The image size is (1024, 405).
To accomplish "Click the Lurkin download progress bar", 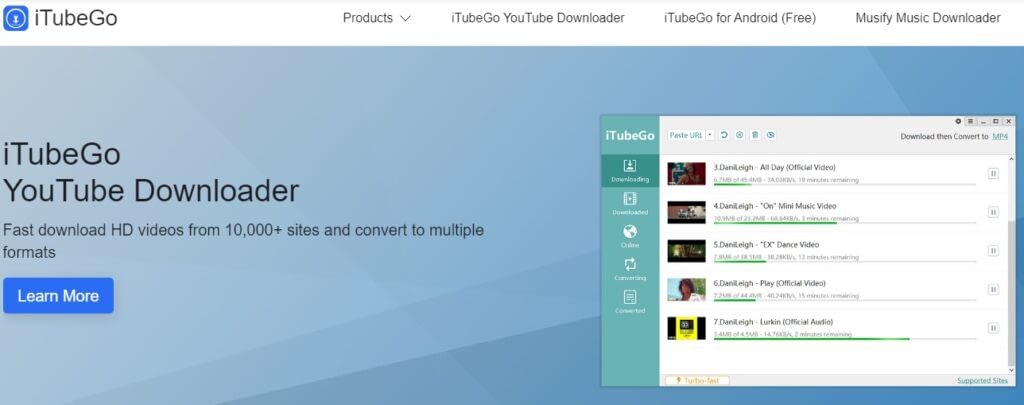I will (x=845, y=339).
